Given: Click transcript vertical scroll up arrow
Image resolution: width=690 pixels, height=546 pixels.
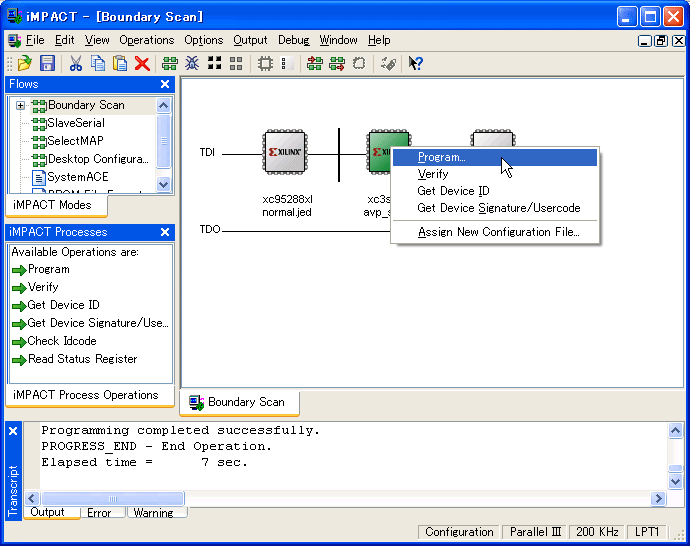Looking at the screenshot, I should (675, 430).
